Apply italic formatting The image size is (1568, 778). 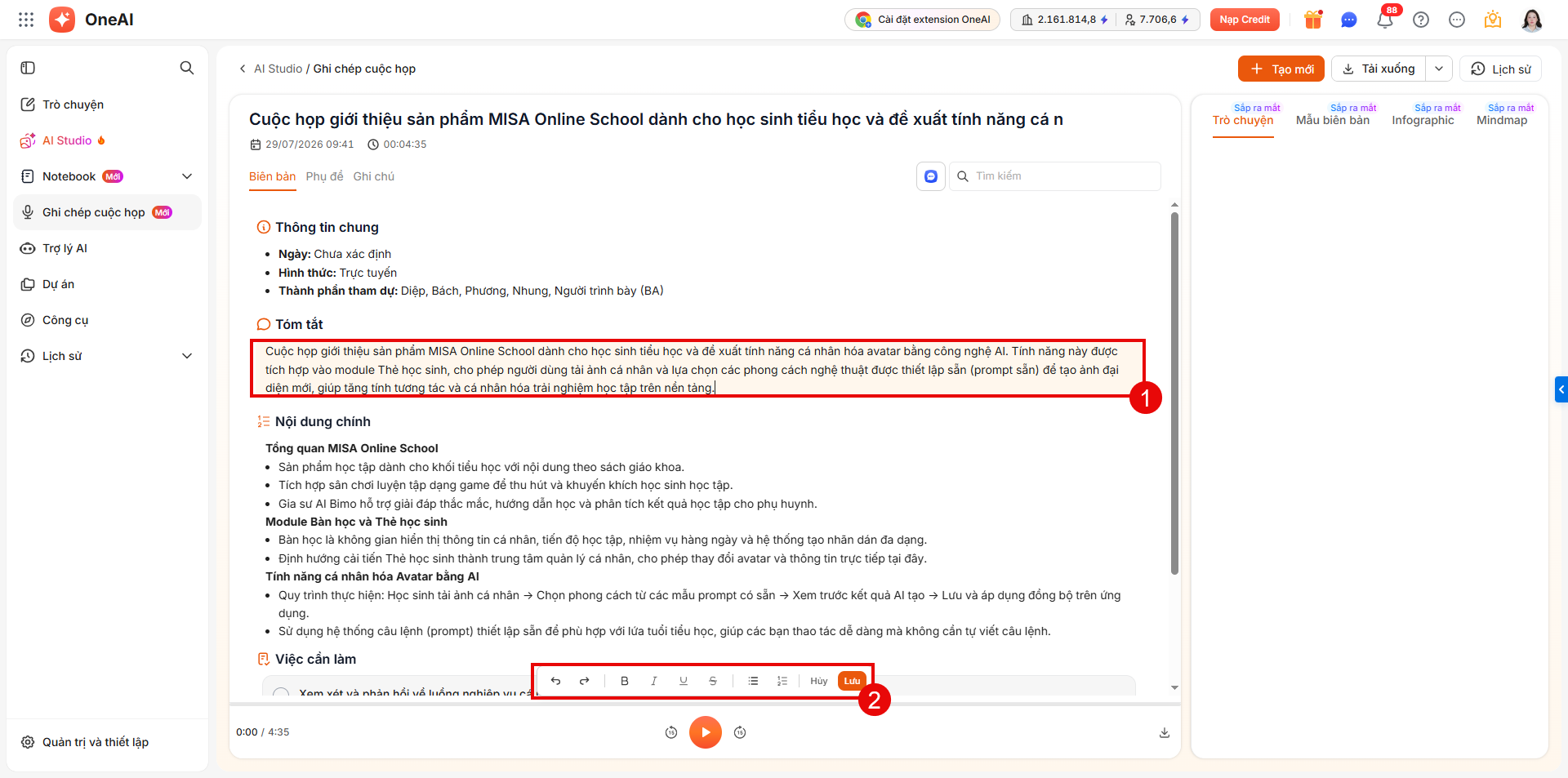click(x=654, y=681)
